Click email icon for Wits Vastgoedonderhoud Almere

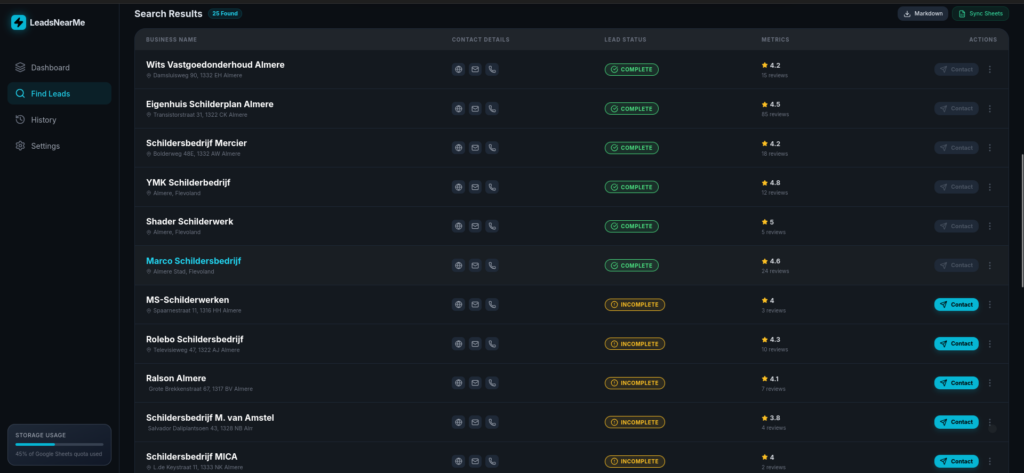point(475,69)
